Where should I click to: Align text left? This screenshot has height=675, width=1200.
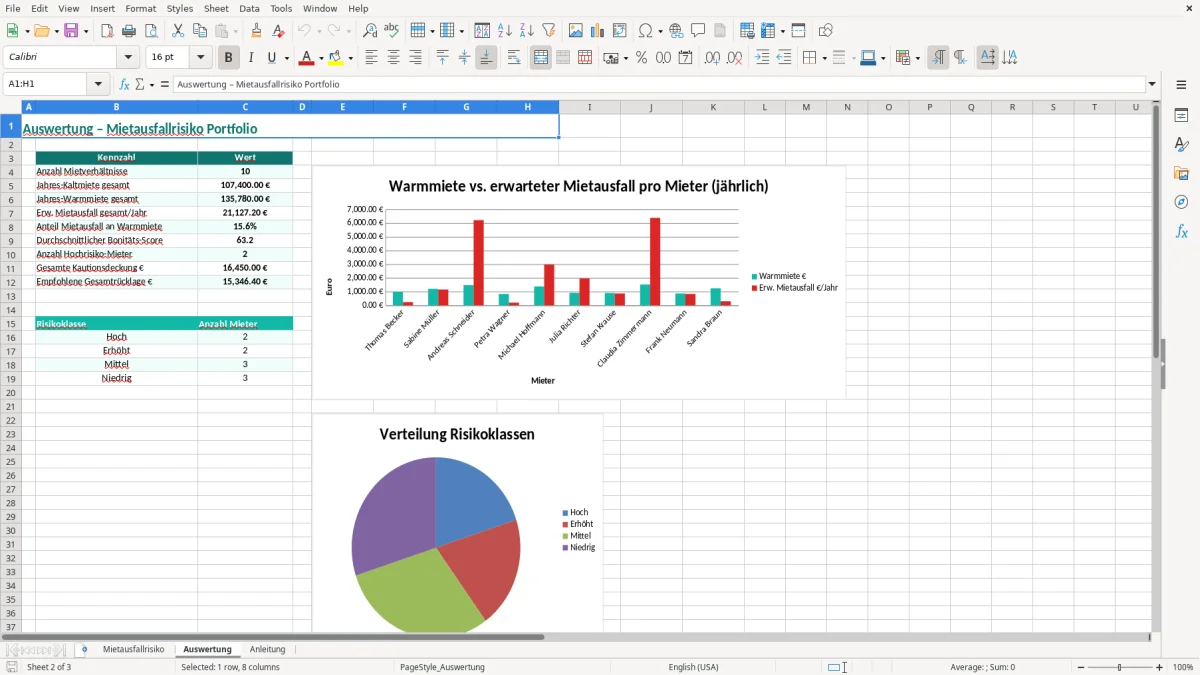tap(372, 58)
